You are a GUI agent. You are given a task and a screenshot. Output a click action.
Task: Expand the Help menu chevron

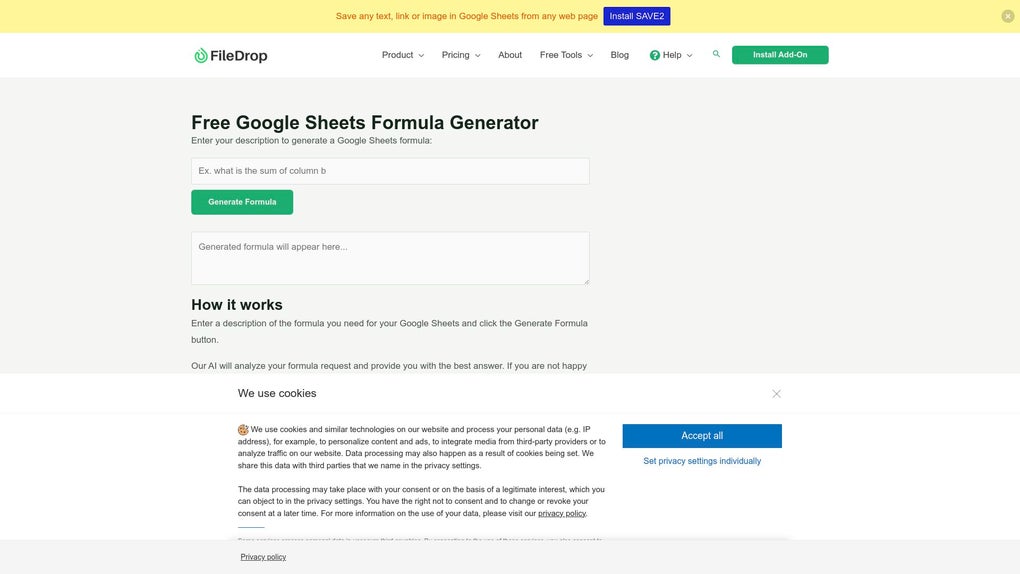pyautogui.click(x=689, y=56)
